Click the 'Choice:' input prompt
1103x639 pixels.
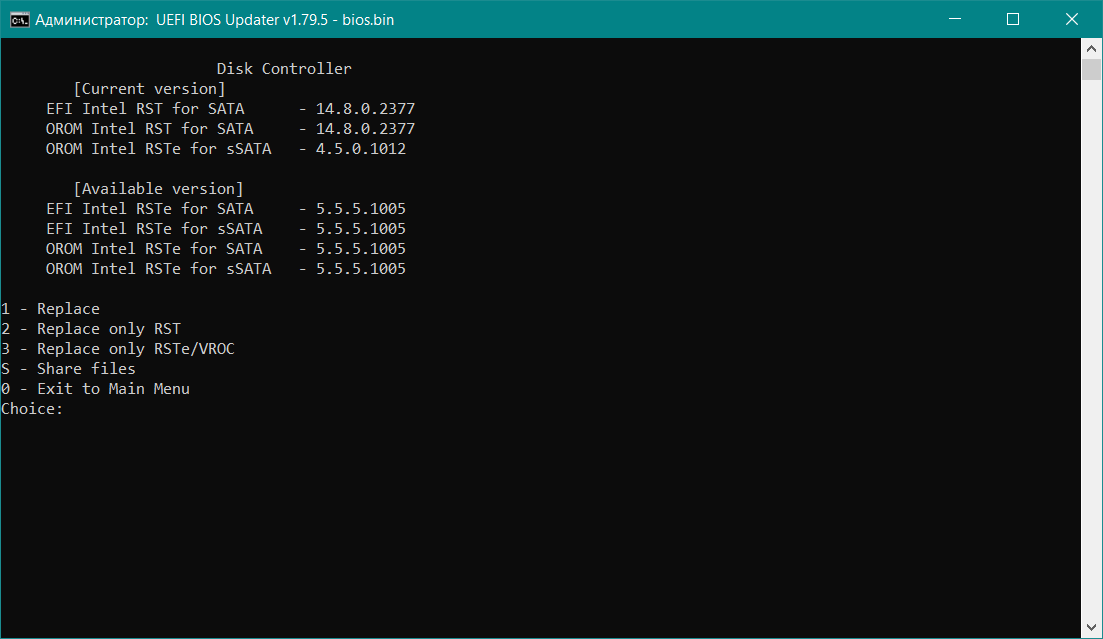point(33,409)
